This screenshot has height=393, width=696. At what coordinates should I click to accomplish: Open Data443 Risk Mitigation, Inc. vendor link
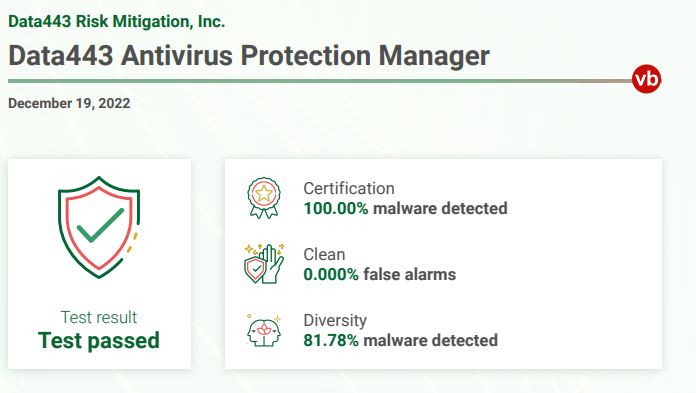click(116, 21)
